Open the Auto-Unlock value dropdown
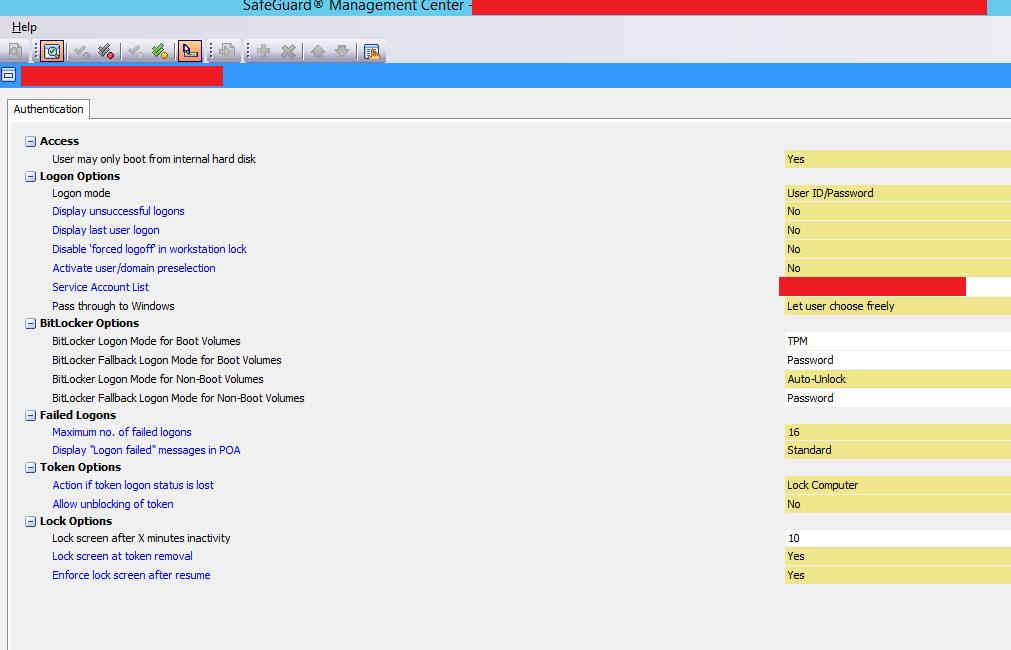The width and height of the screenshot is (1011, 650). coord(898,379)
